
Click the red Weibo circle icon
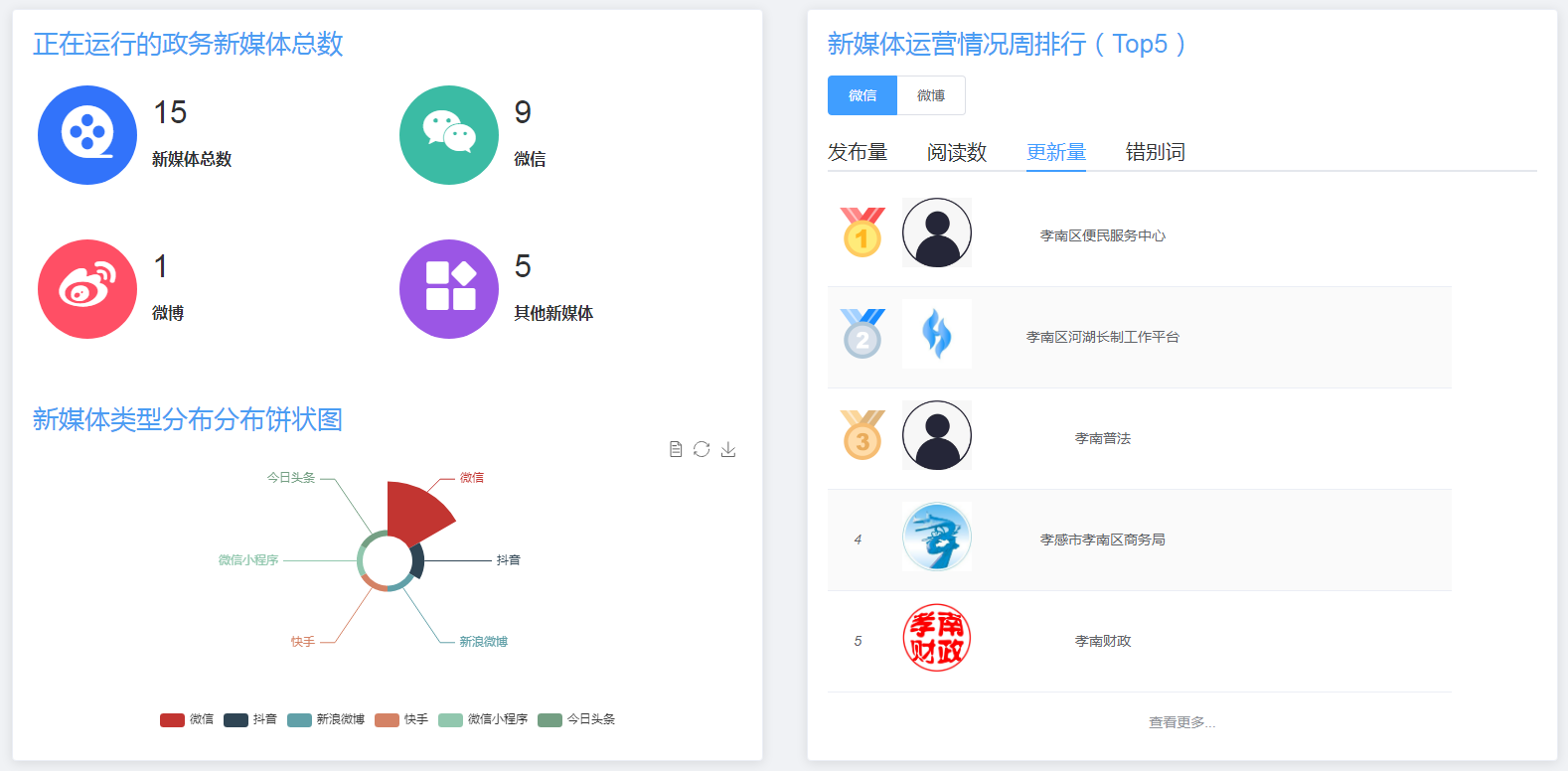tap(87, 289)
